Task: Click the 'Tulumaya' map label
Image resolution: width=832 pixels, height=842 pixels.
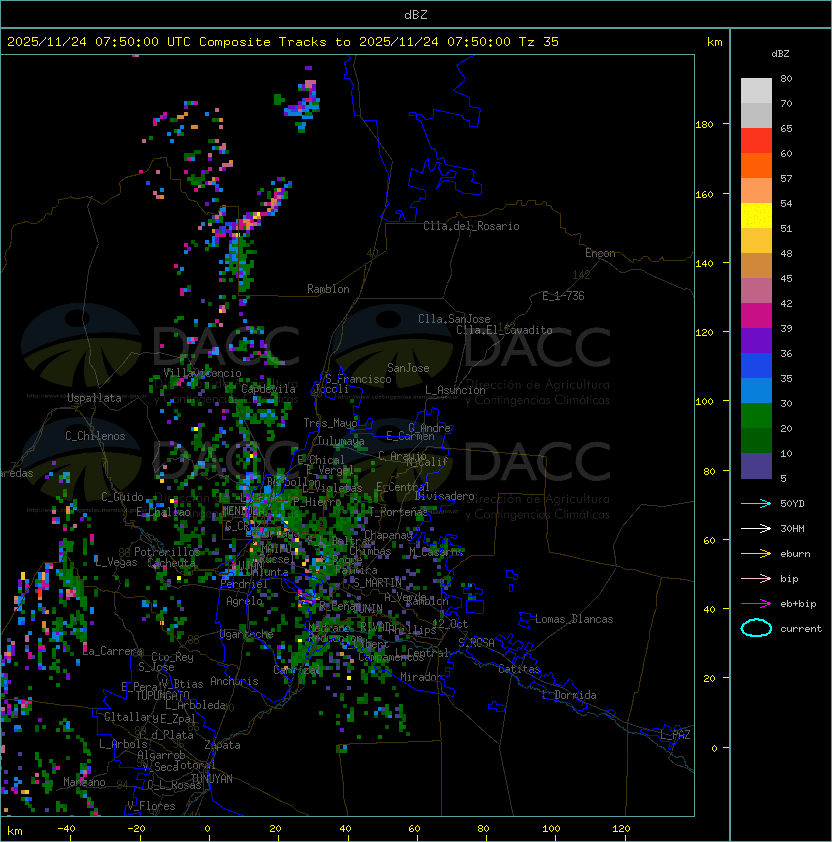Action: pyautogui.click(x=340, y=441)
